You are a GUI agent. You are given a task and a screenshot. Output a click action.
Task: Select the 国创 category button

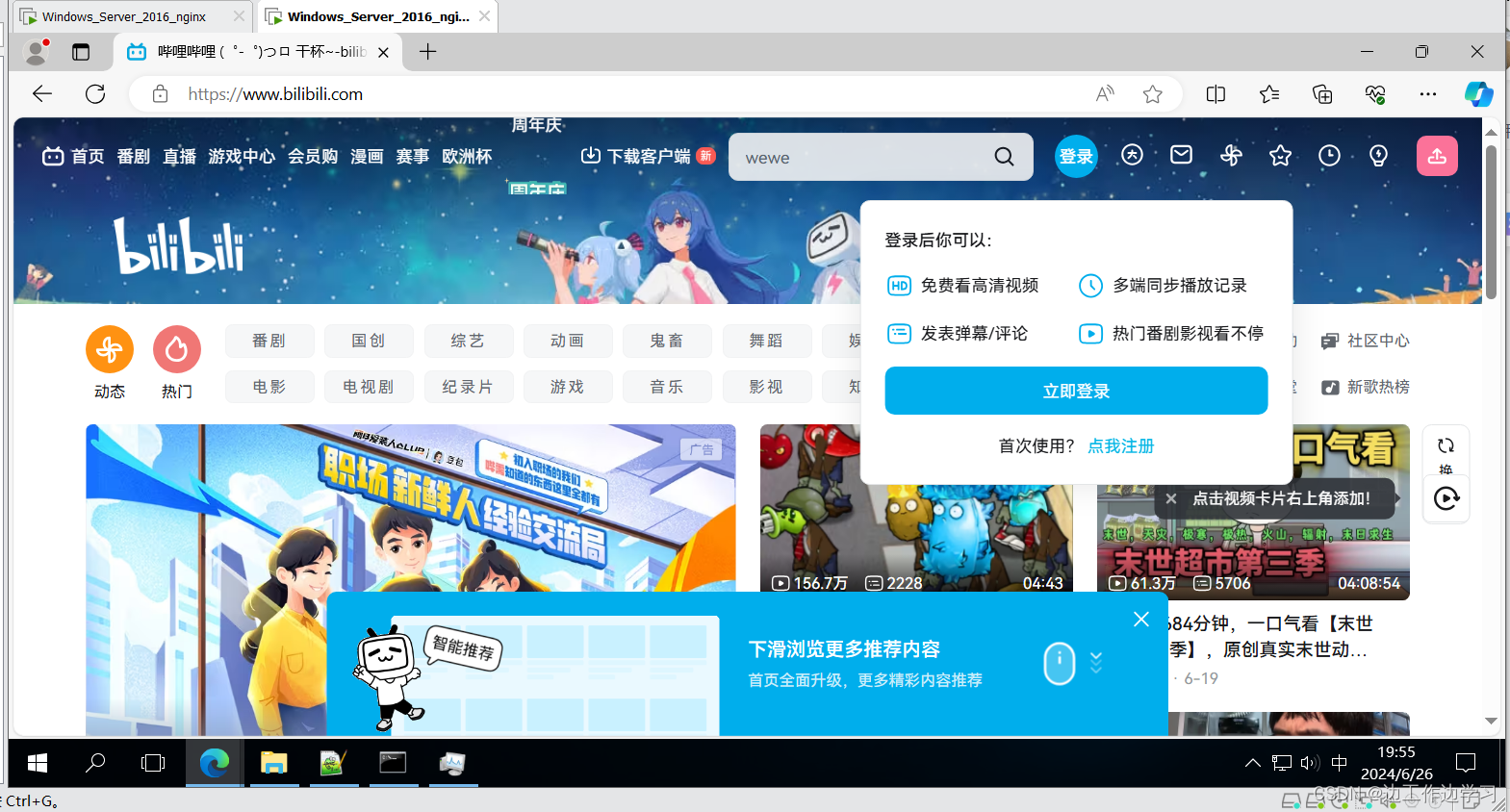(369, 341)
